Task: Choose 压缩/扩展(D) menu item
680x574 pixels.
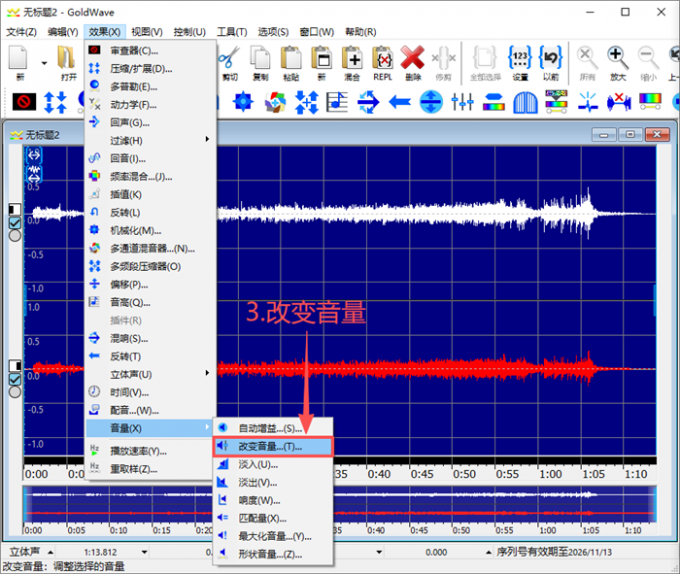Action: click(150, 68)
